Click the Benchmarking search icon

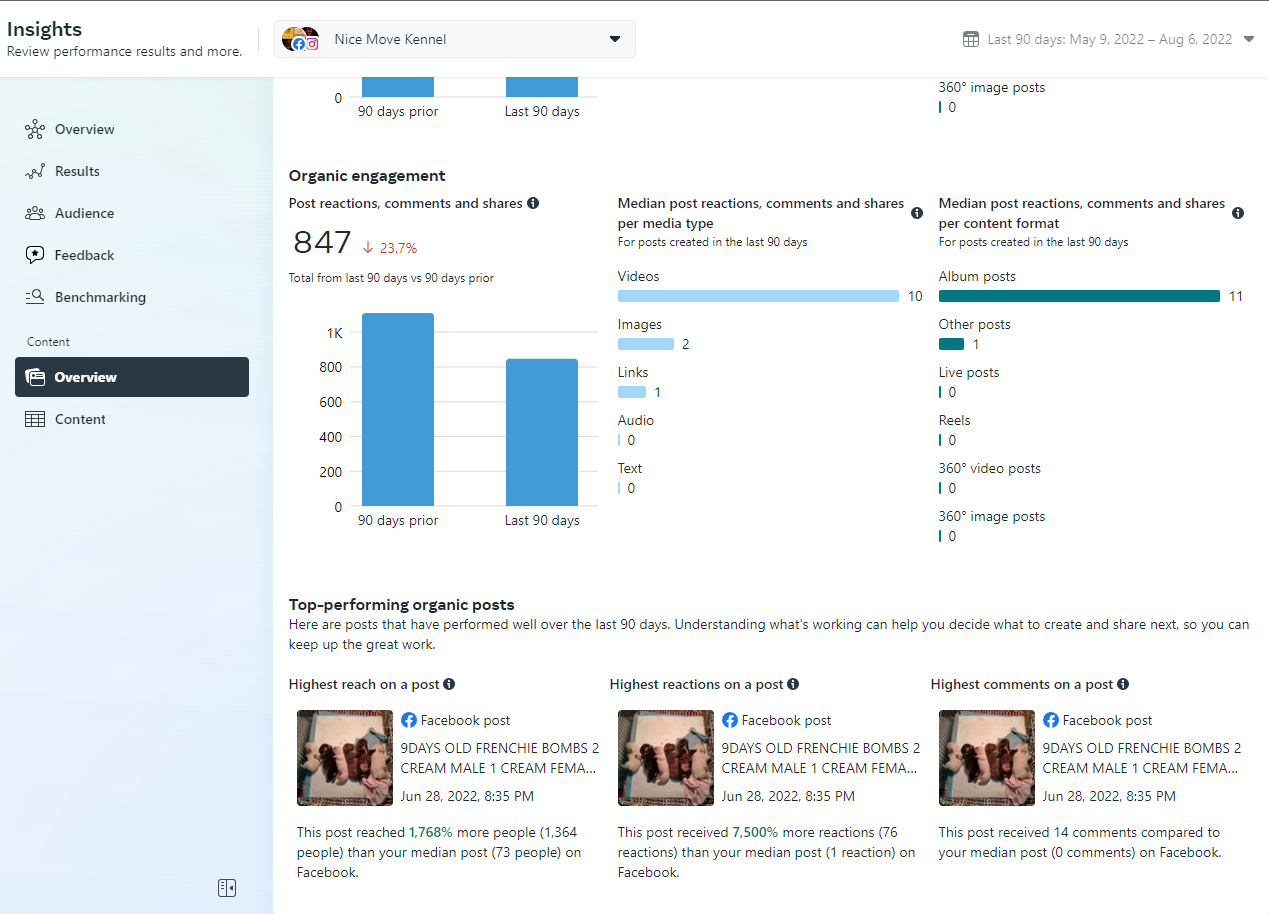pos(35,297)
